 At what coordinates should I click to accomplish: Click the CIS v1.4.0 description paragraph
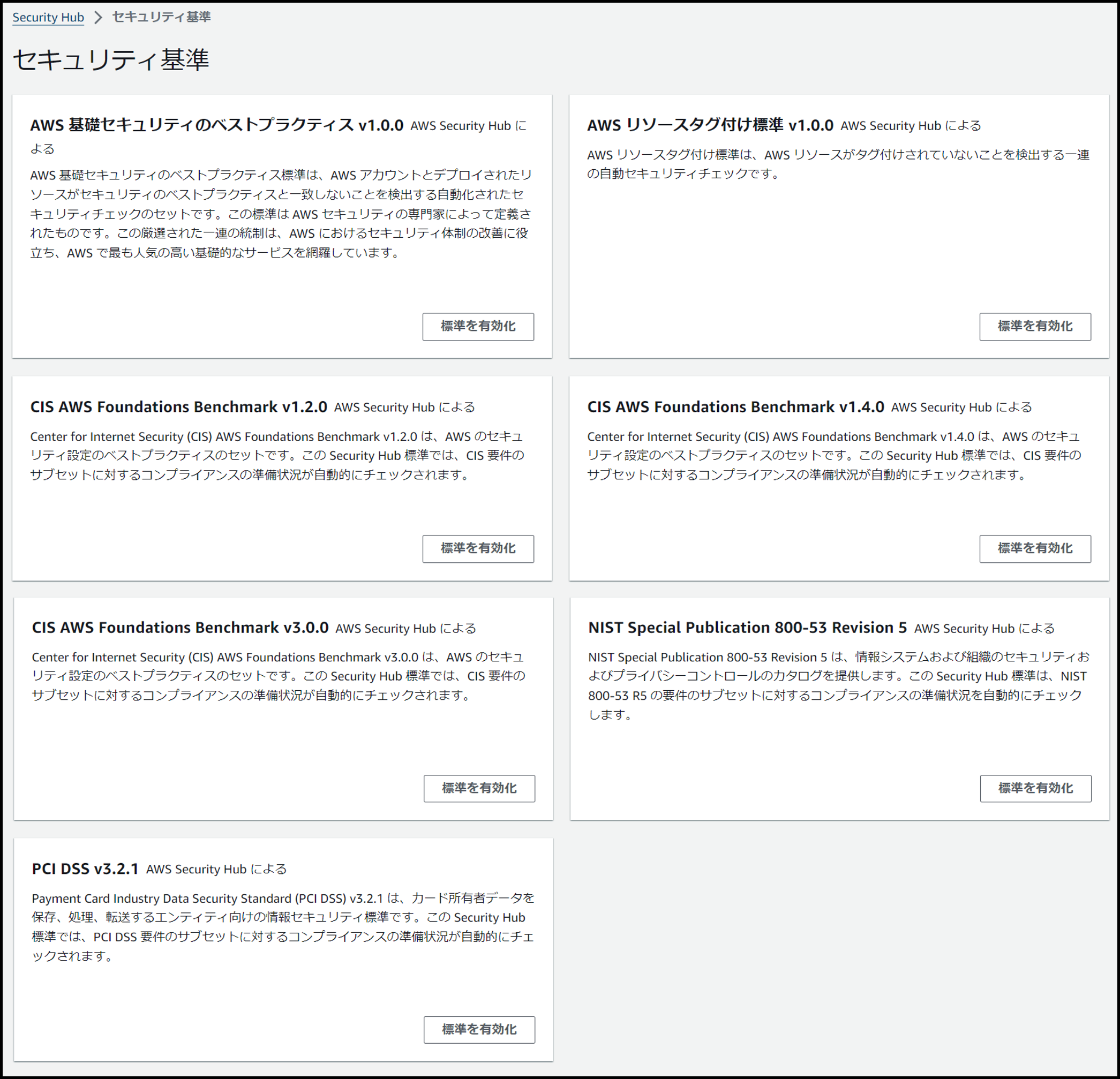click(x=834, y=455)
